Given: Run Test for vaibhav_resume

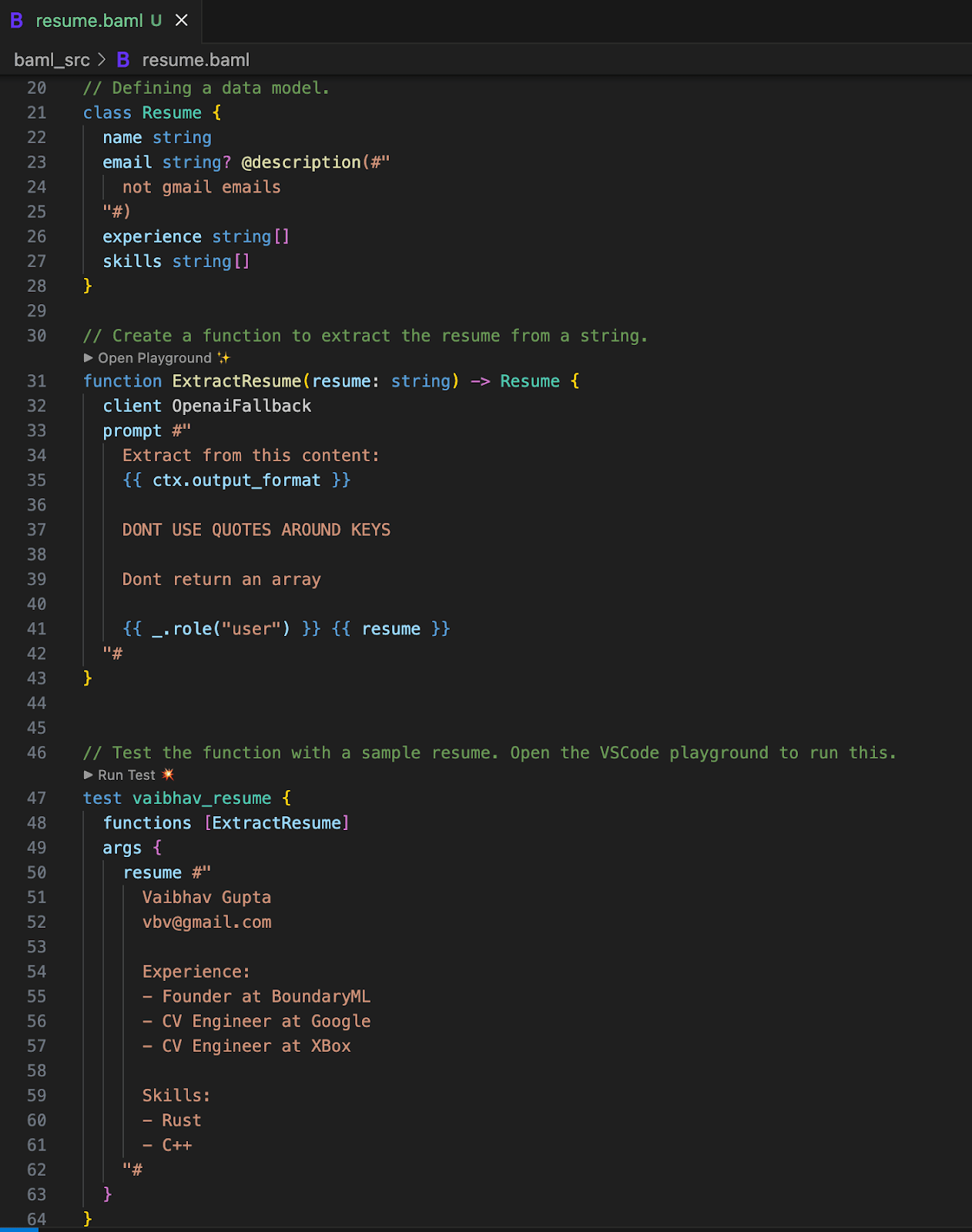Looking at the screenshot, I should pyautogui.click(x=126, y=775).
